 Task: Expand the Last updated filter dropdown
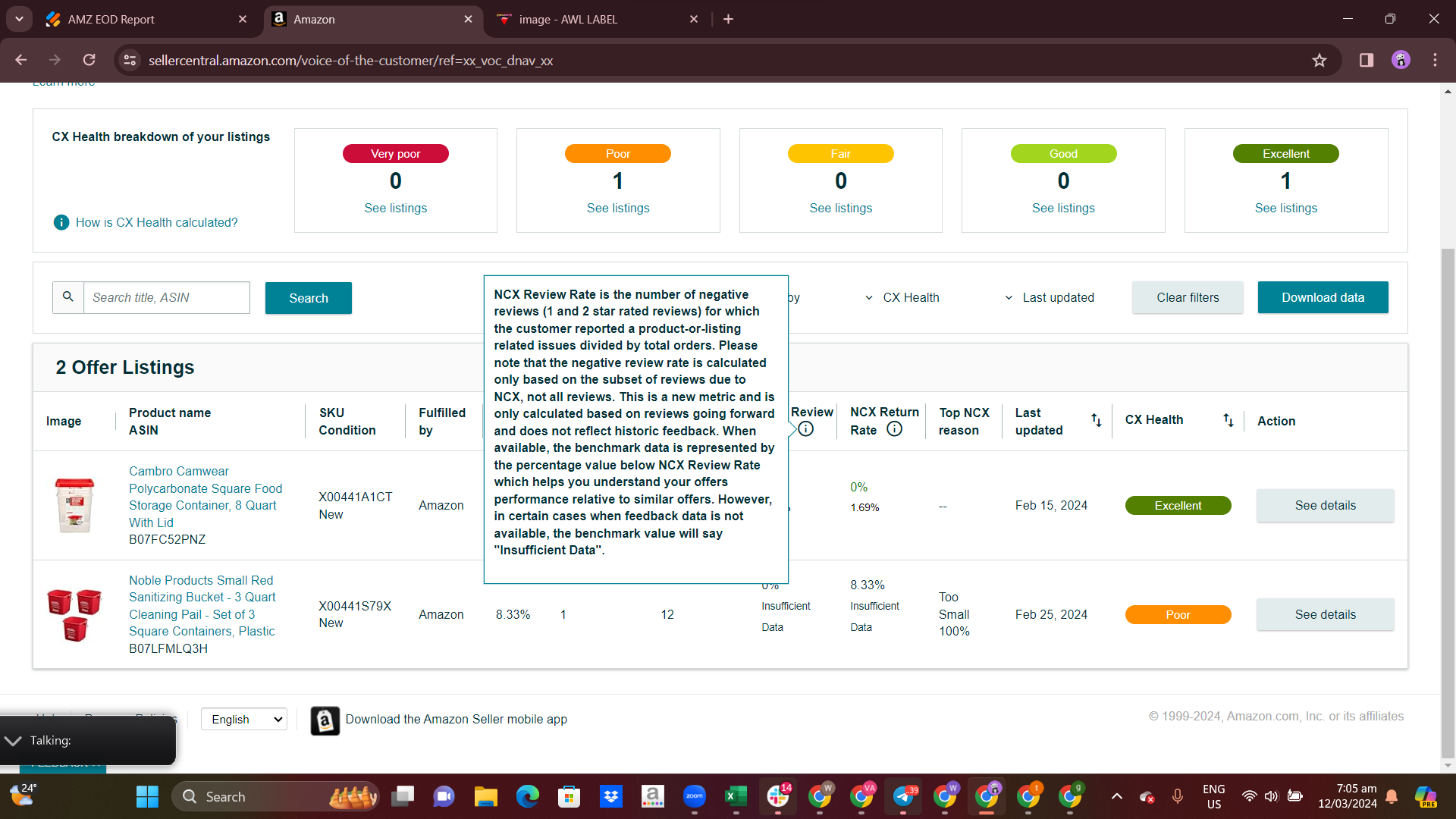click(1058, 297)
